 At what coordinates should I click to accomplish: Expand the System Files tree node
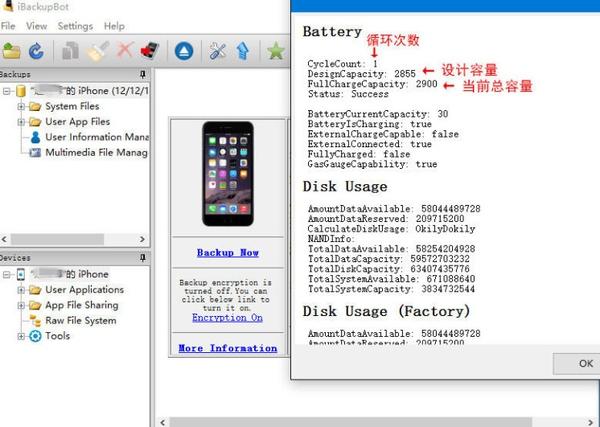tap(21, 106)
